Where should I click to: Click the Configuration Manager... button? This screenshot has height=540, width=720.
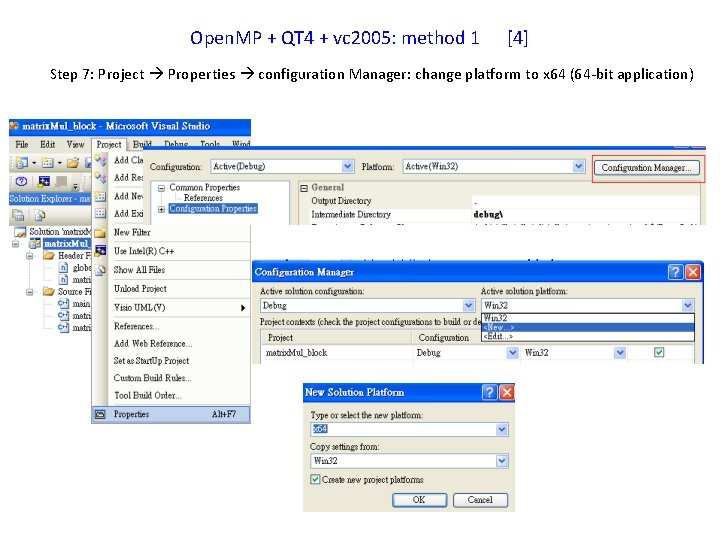(647, 168)
